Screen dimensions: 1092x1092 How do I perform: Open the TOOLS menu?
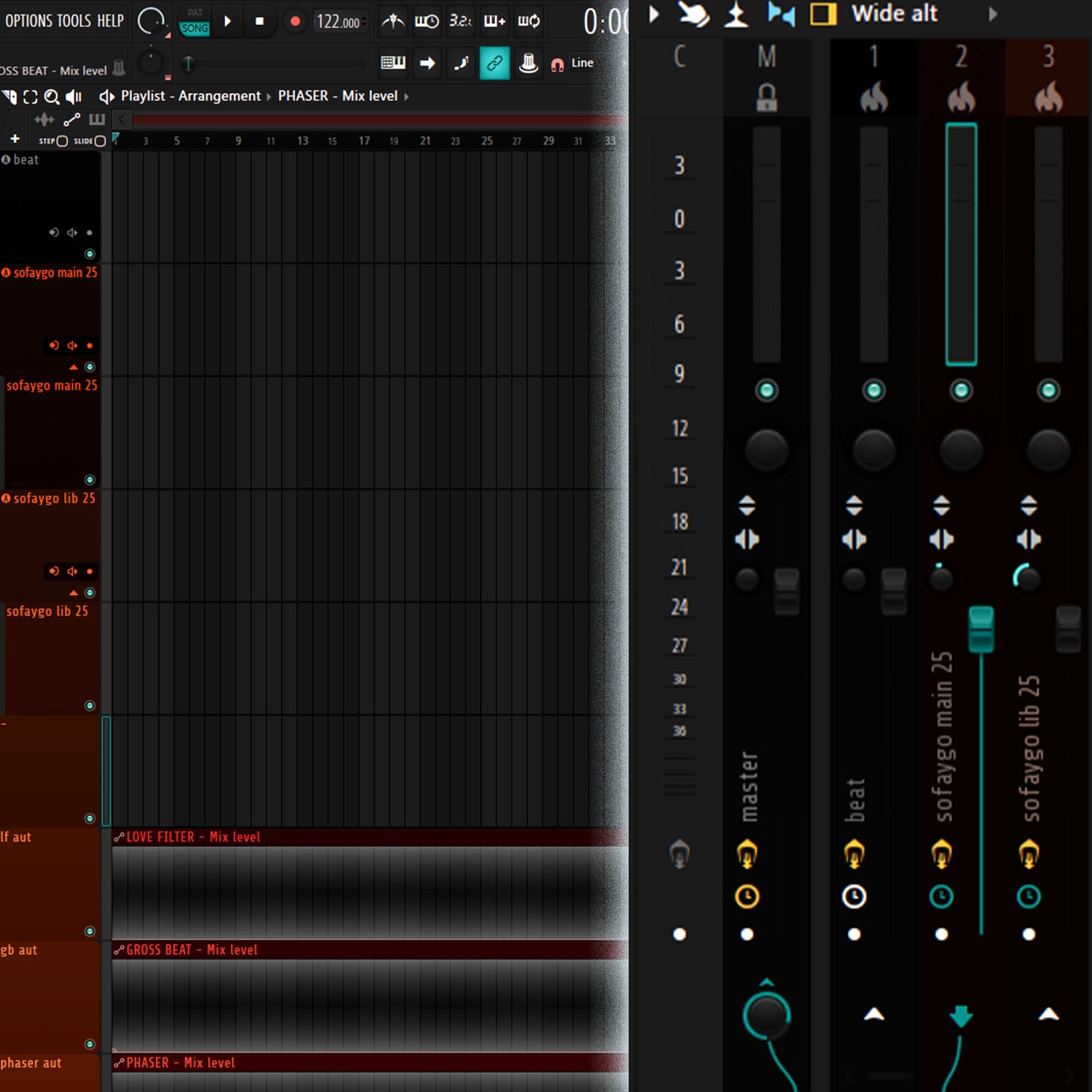tap(74, 21)
